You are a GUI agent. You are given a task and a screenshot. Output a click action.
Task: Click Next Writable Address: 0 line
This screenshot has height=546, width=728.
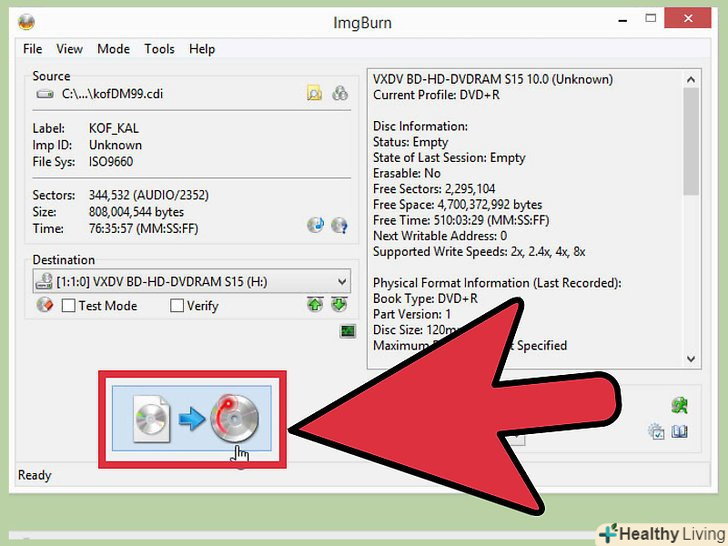pyautogui.click(x=440, y=236)
